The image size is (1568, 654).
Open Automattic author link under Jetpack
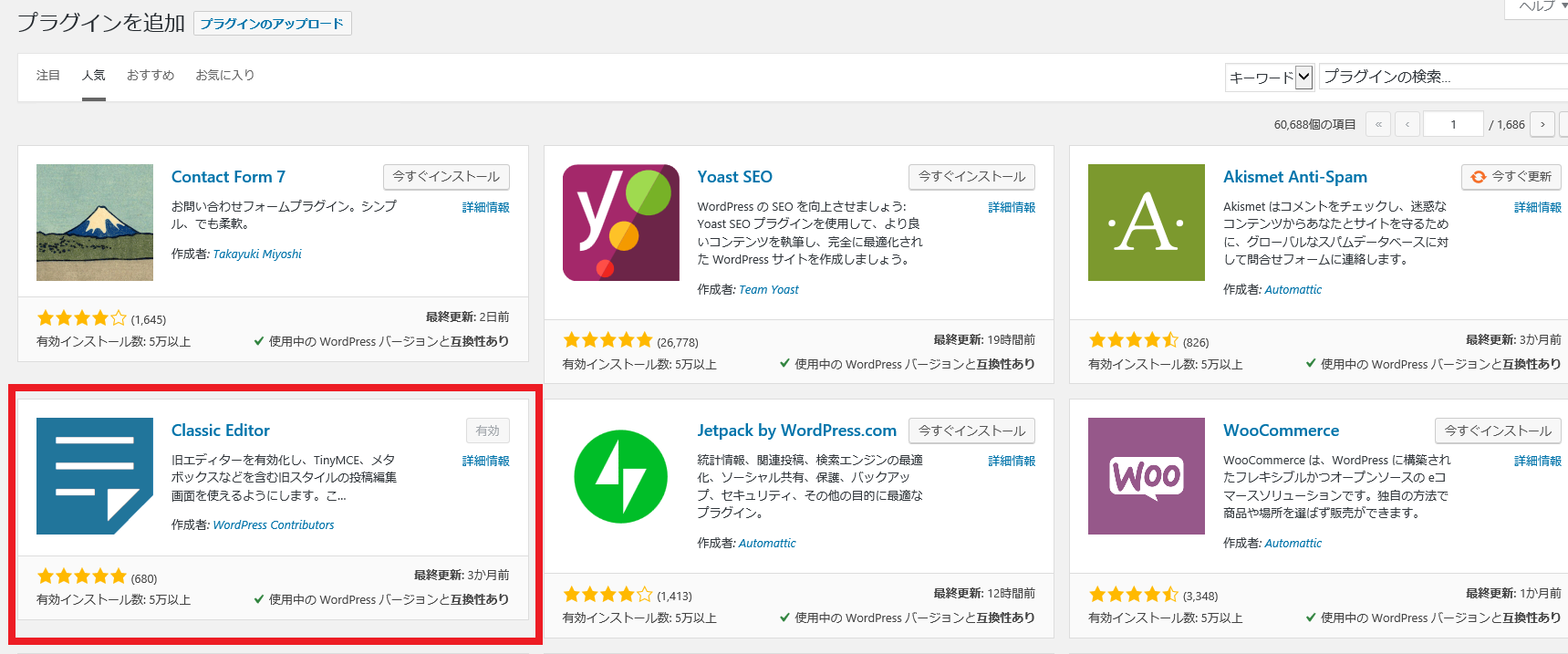coord(767,544)
